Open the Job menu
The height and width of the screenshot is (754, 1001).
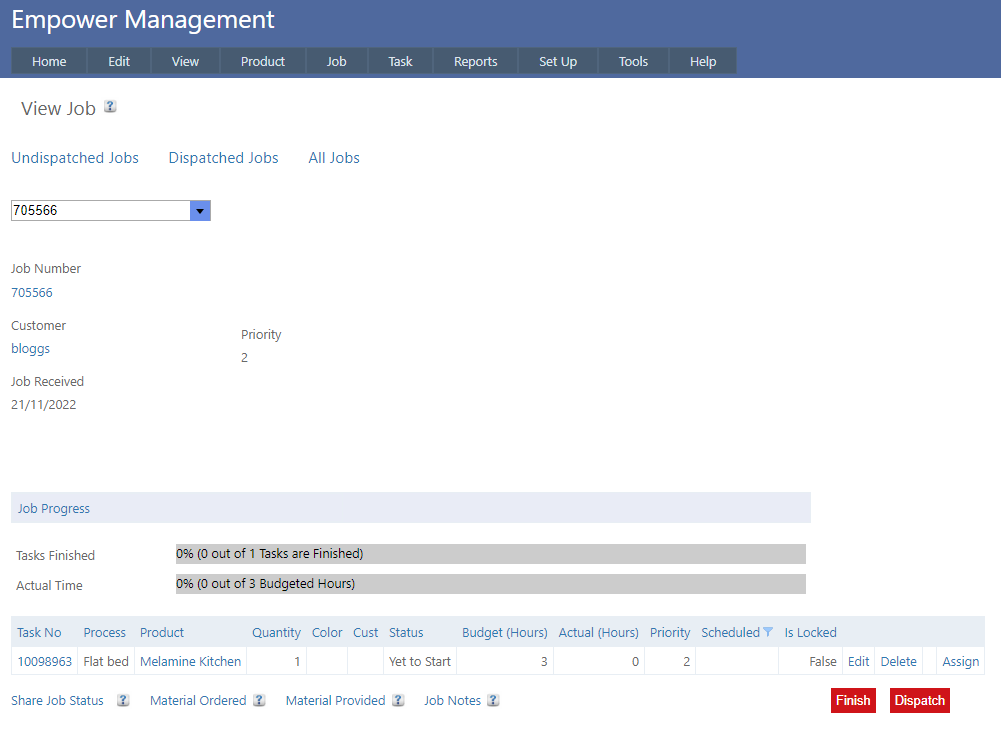pos(336,62)
